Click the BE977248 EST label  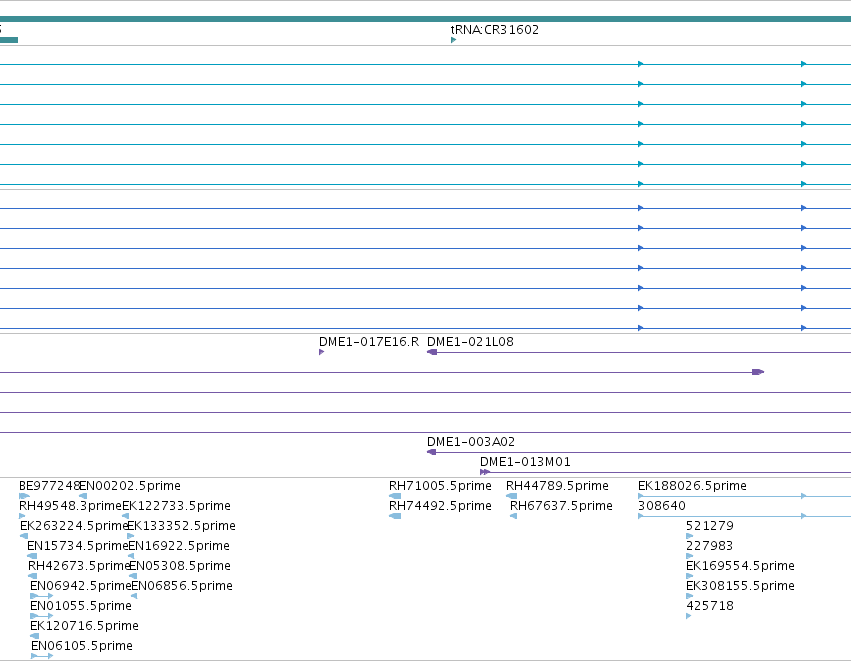pyautogui.click(x=49, y=486)
